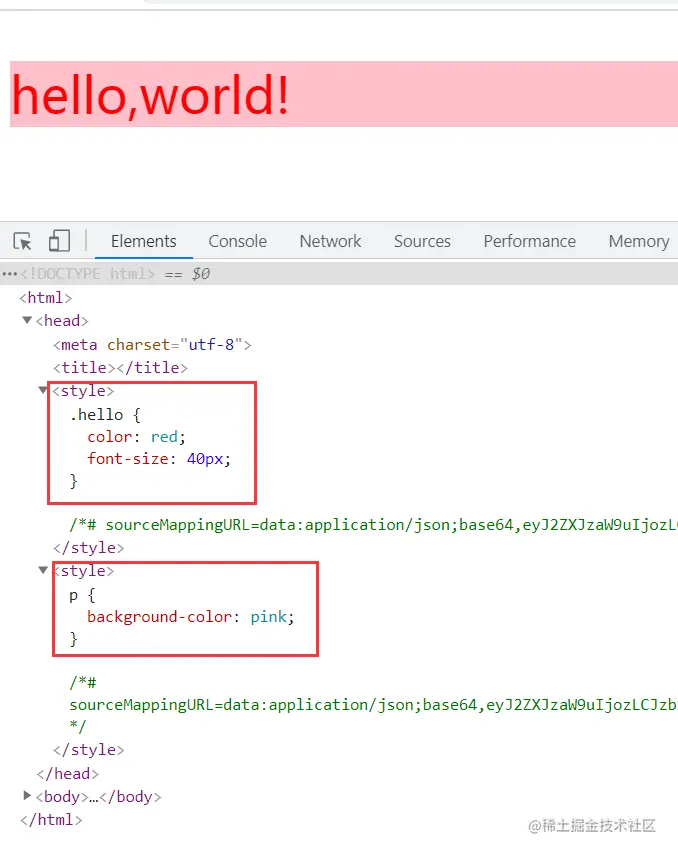
Task: Switch to the Console tab
Action: pyautogui.click(x=237, y=241)
